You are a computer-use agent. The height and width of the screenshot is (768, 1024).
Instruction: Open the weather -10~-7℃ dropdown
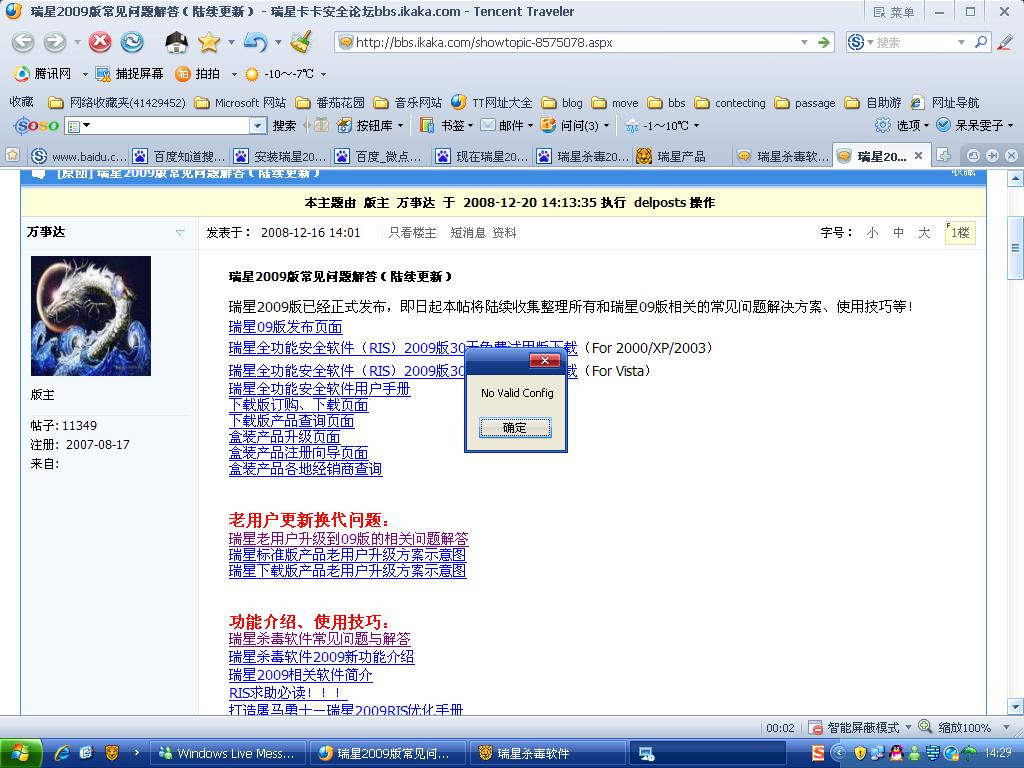323,74
